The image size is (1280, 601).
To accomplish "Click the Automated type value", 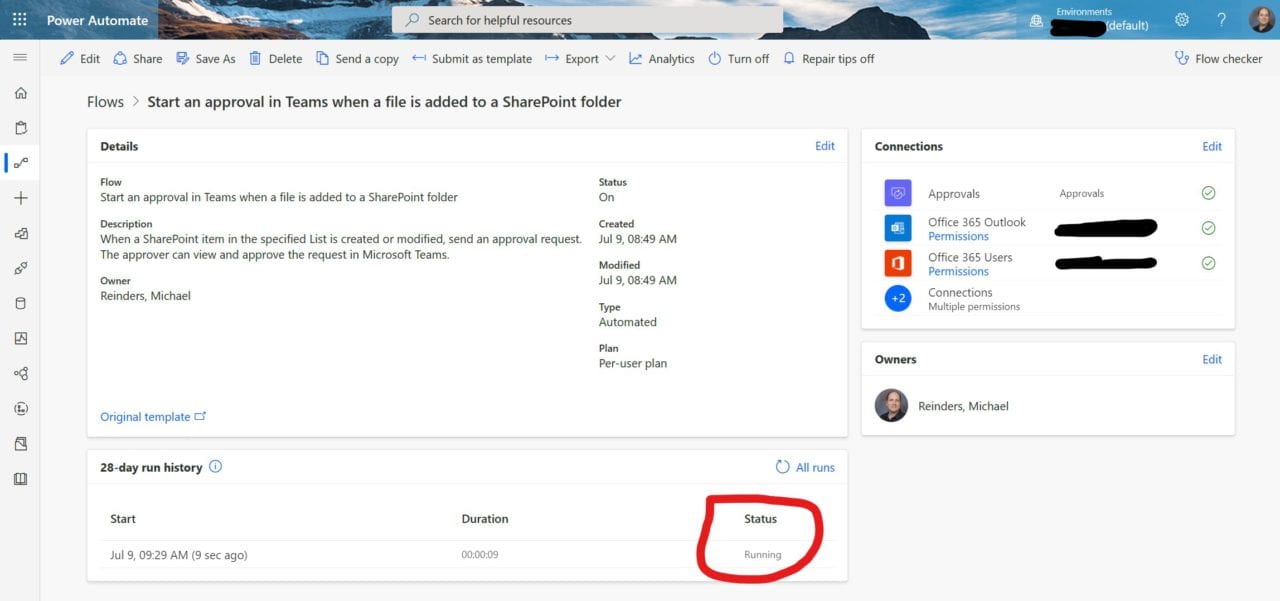I will point(628,322).
